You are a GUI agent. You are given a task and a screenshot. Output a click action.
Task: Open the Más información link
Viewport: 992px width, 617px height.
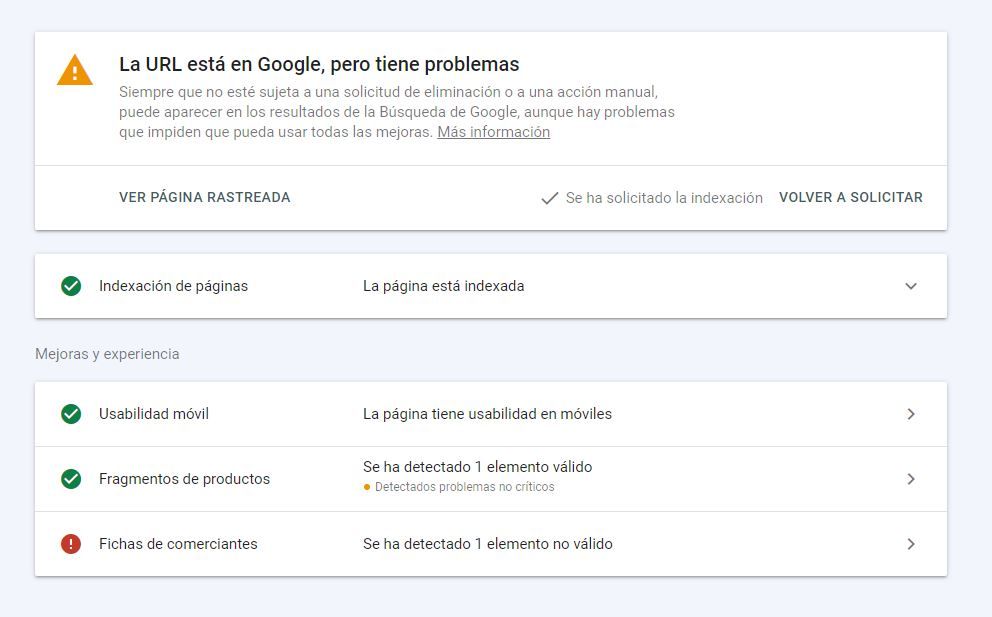493,132
